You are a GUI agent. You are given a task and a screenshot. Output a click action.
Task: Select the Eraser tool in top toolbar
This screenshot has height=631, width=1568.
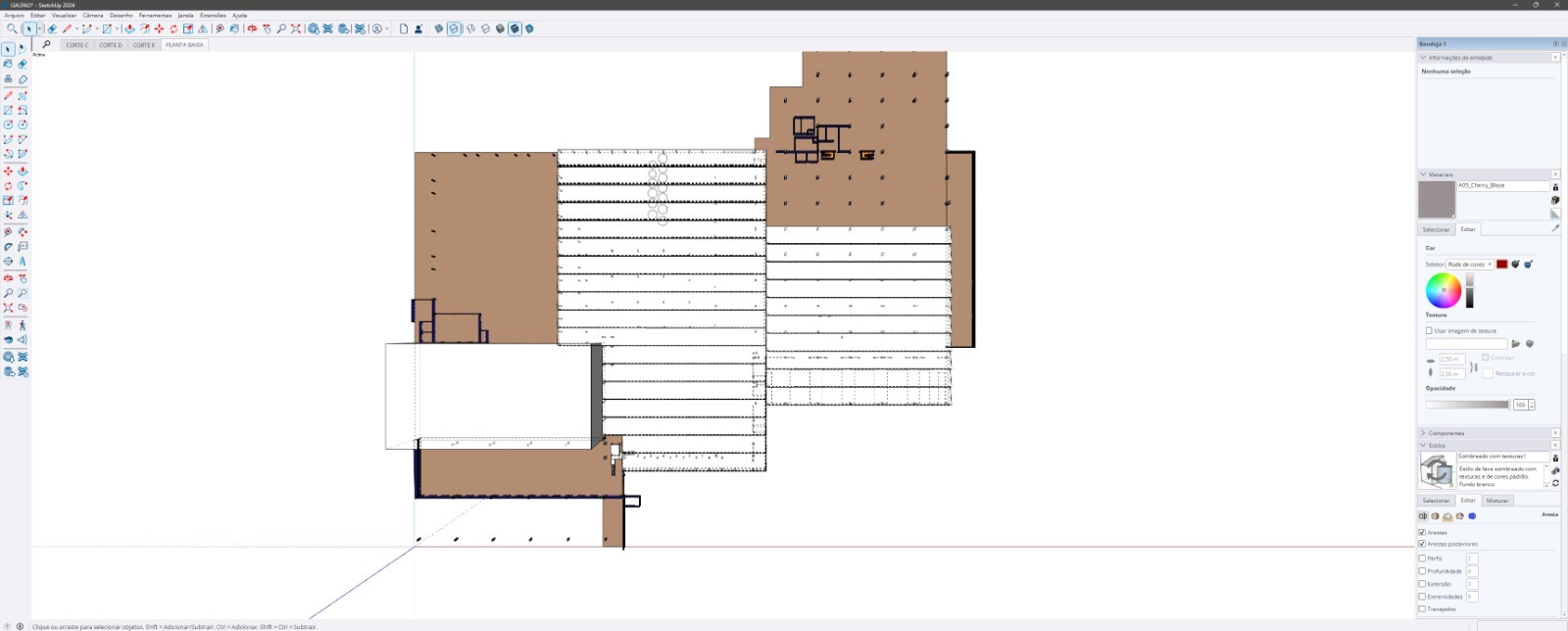[x=52, y=29]
